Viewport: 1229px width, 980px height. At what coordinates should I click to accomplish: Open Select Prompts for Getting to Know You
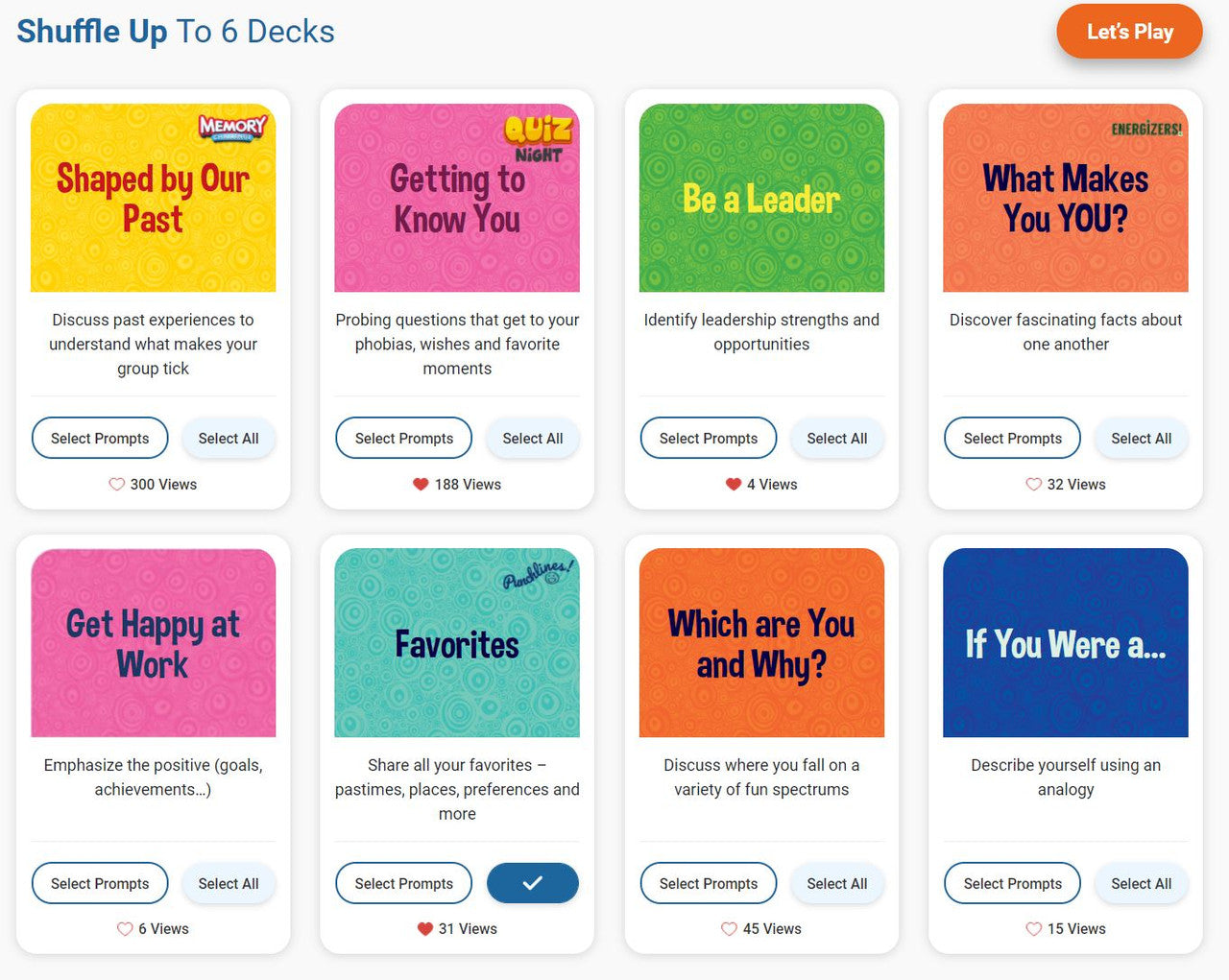(x=404, y=439)
